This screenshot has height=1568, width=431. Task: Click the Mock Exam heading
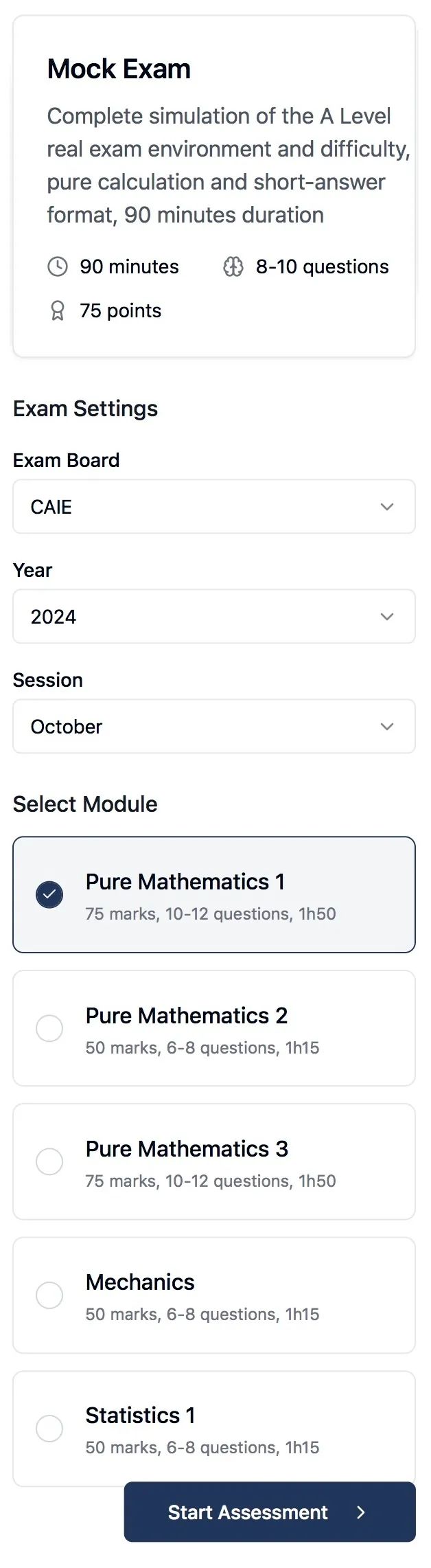(119, 69)
